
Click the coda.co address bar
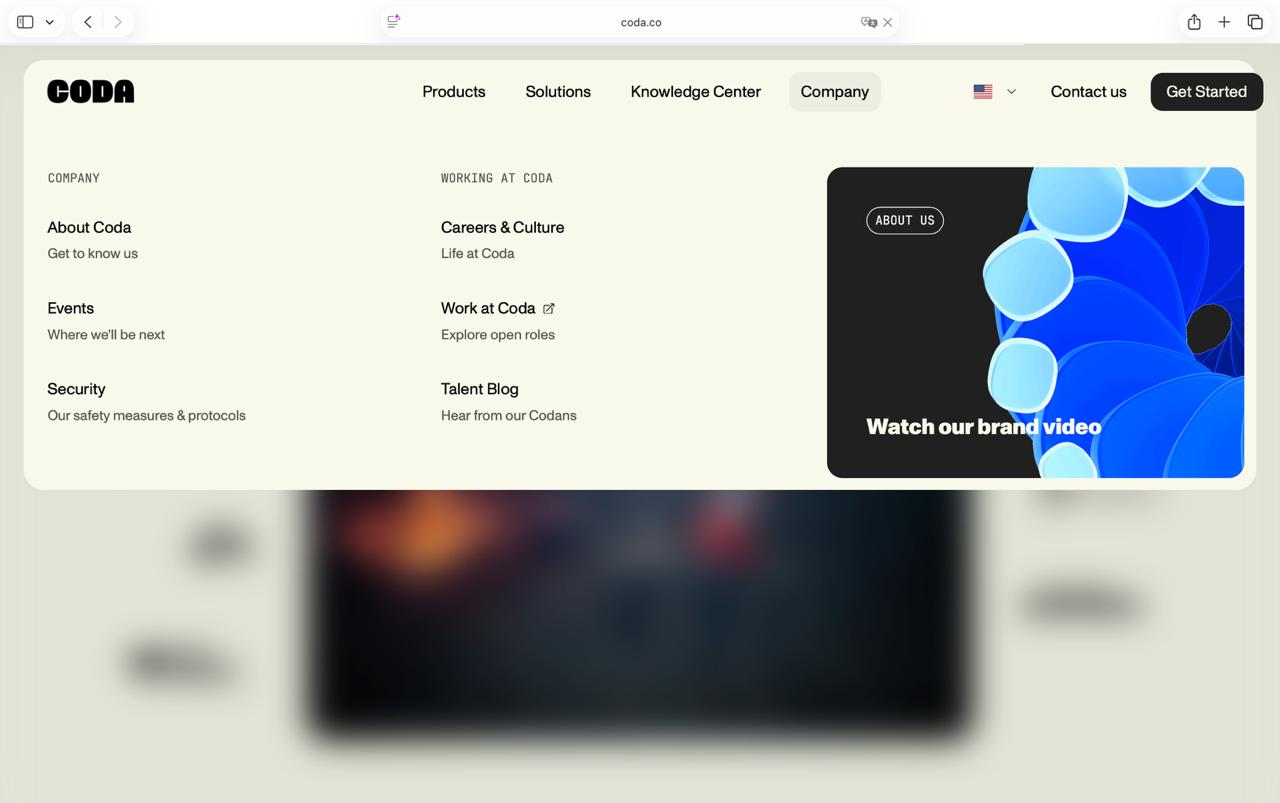(x=640, y=22)
